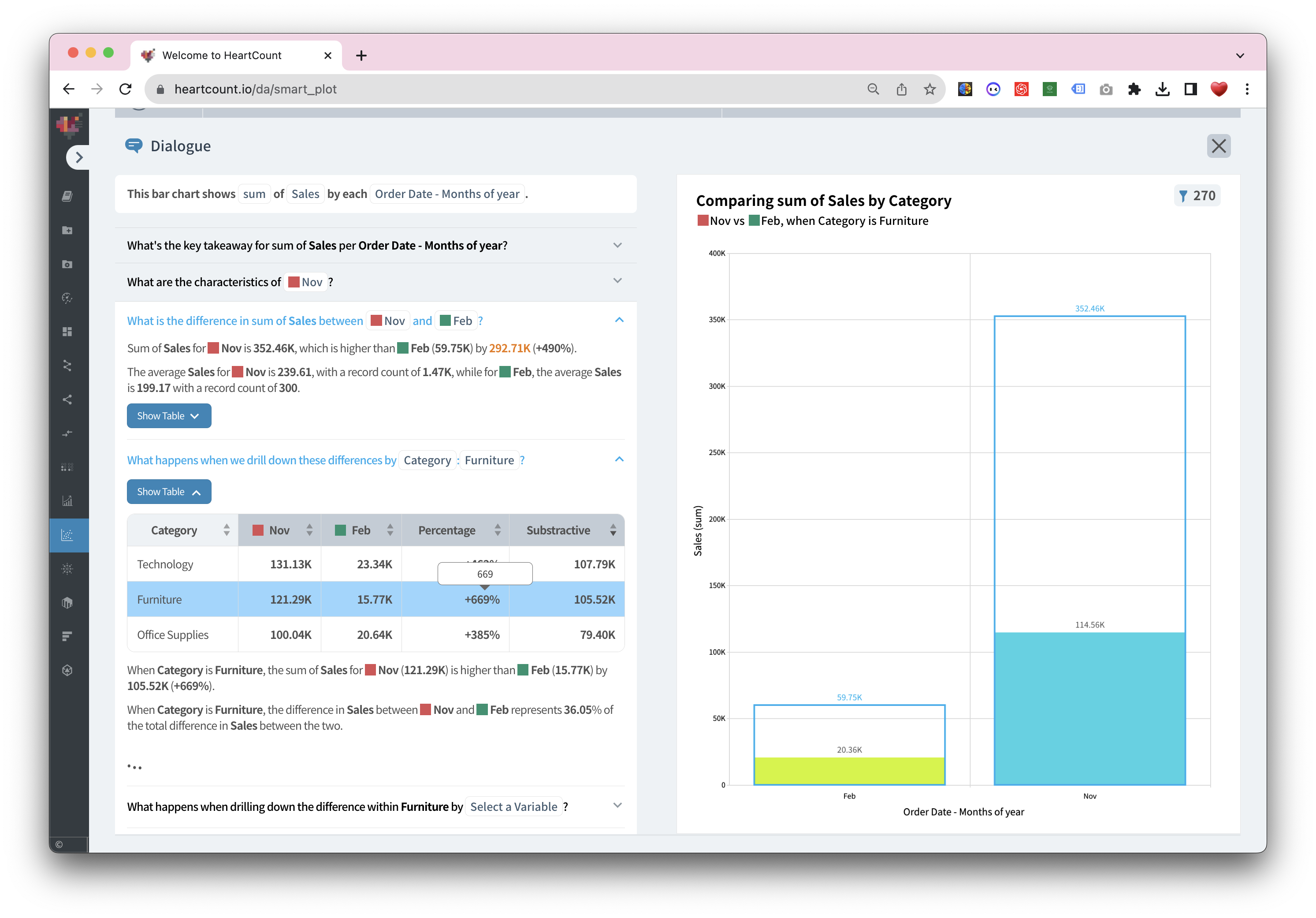Click the cube chart icon in the sidebar

click(x=67, y=603)
